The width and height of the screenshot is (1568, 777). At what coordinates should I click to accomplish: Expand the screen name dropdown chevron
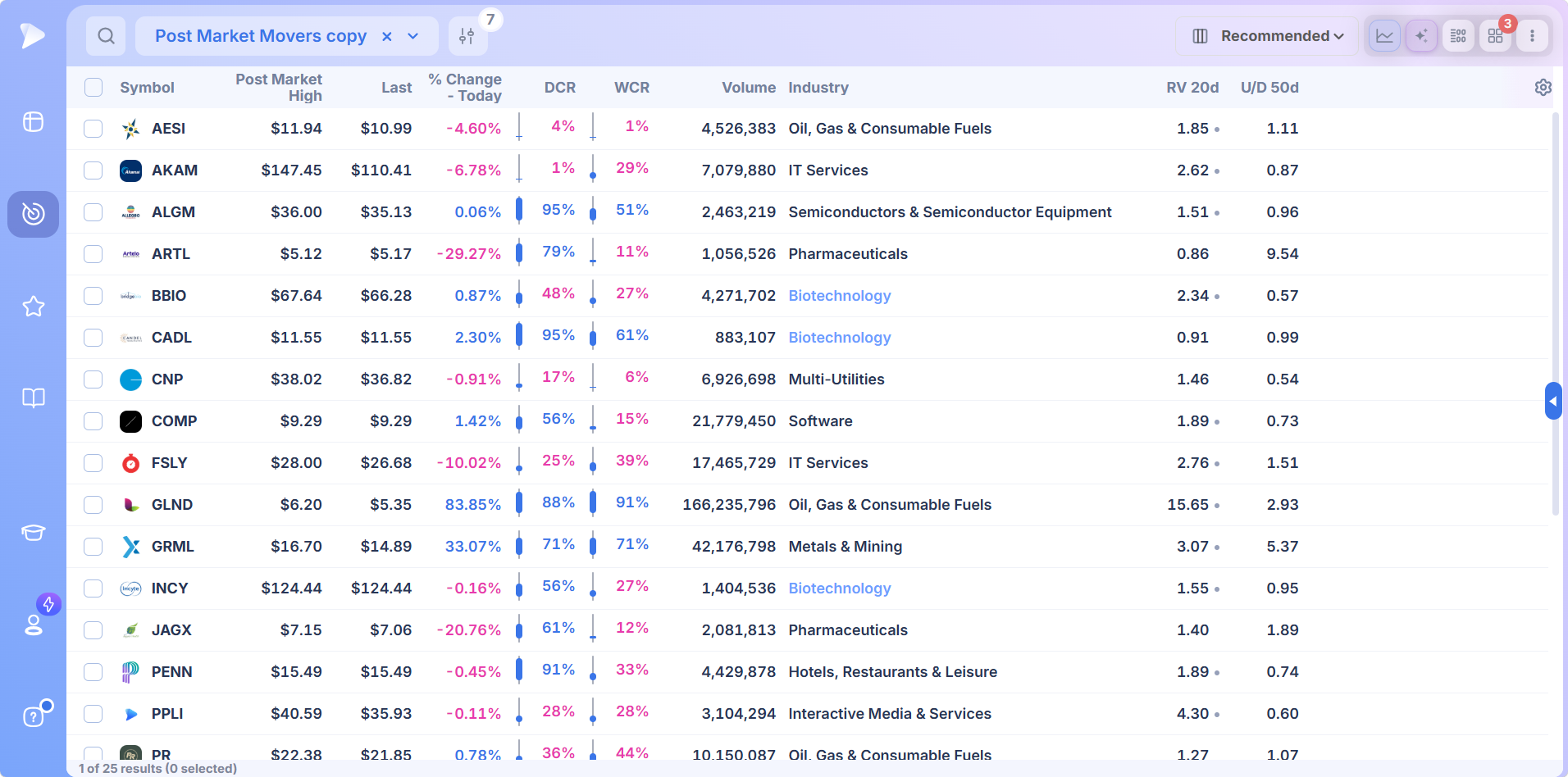[x=413, y=36]
